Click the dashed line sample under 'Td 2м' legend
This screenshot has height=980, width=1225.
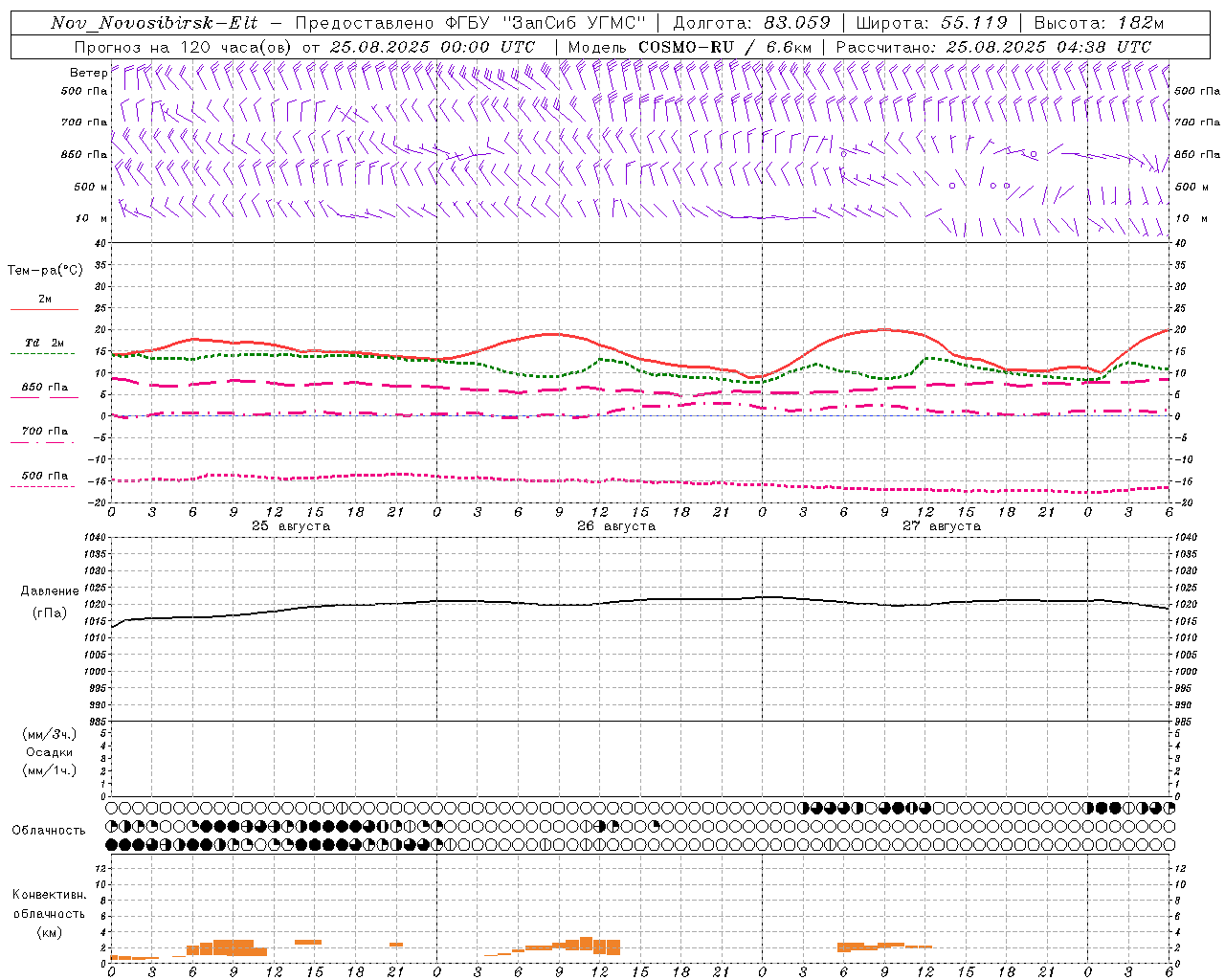click(44, 354)
